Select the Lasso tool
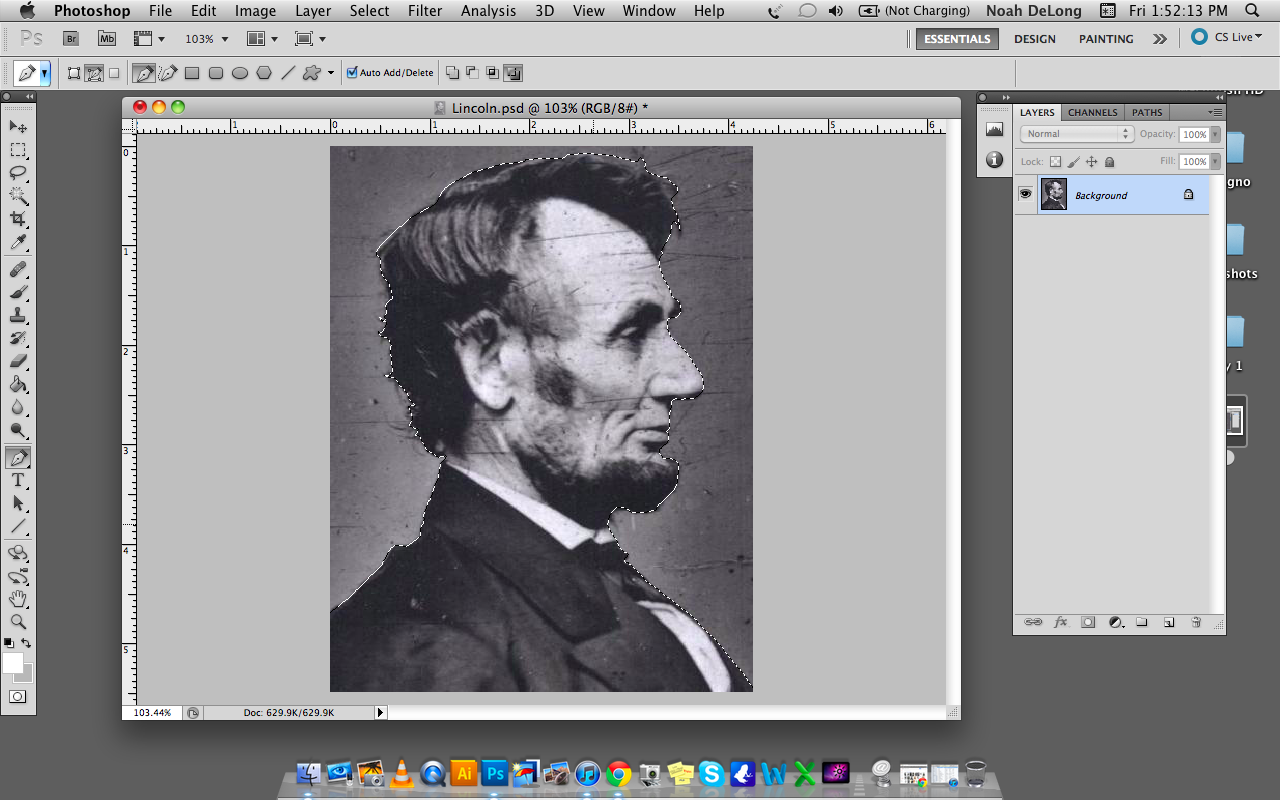 coord(18,173)
